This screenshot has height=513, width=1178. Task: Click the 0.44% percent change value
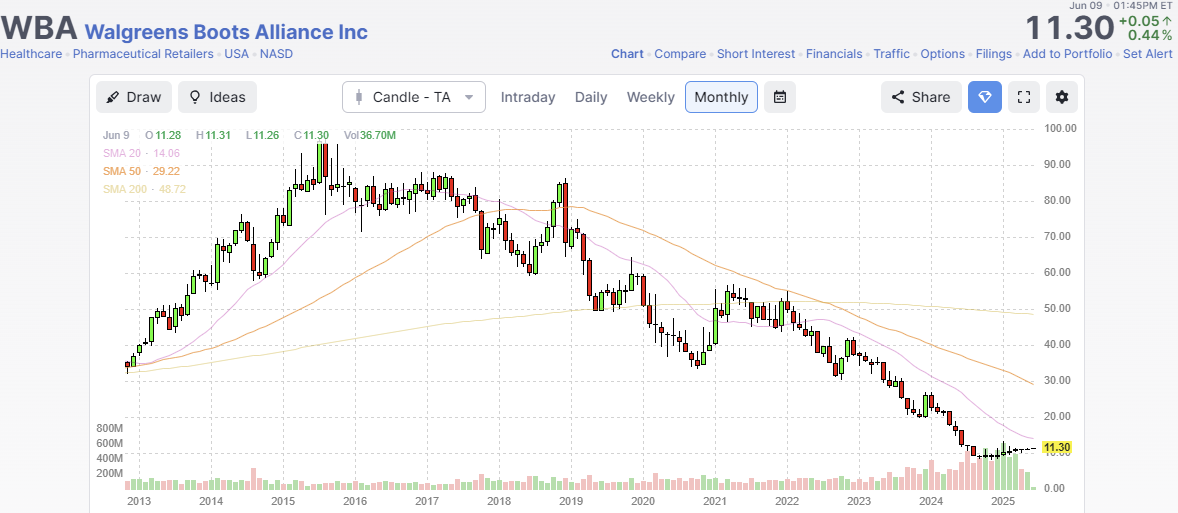(1149, 35)
